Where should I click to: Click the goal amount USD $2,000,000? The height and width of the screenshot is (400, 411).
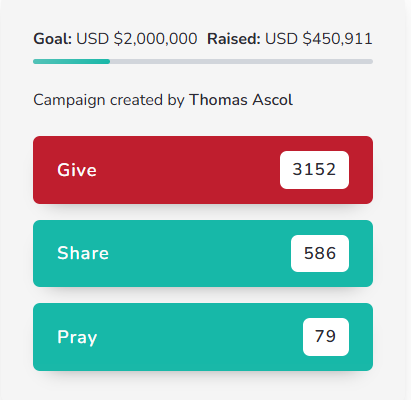(137, 39)
